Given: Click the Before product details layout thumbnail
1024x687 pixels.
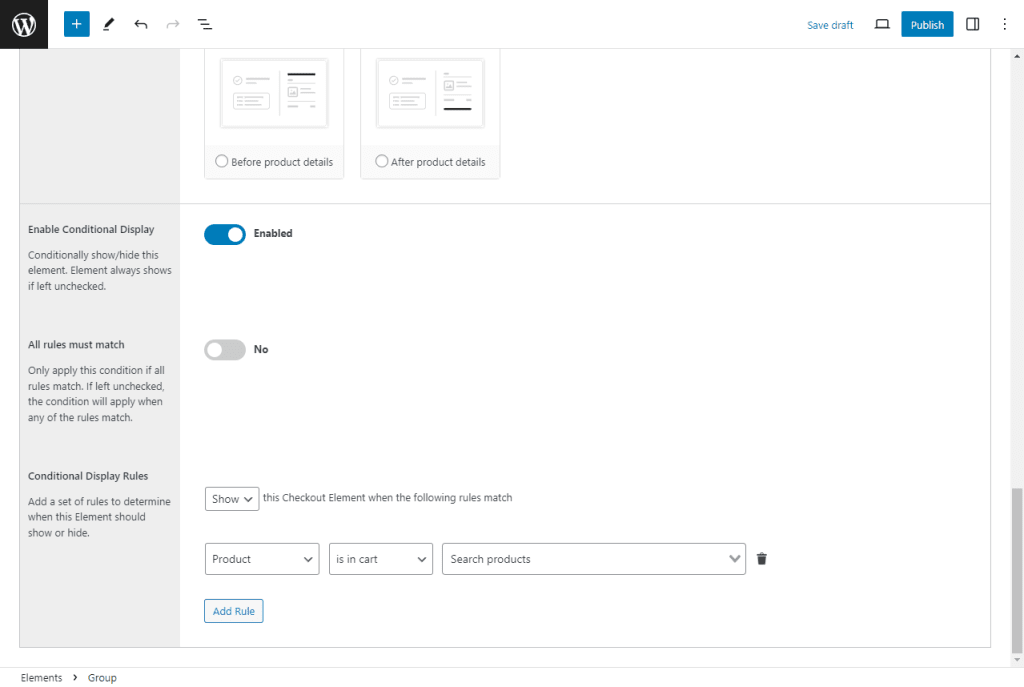Looking at the screenshot, I should point(274,93).
